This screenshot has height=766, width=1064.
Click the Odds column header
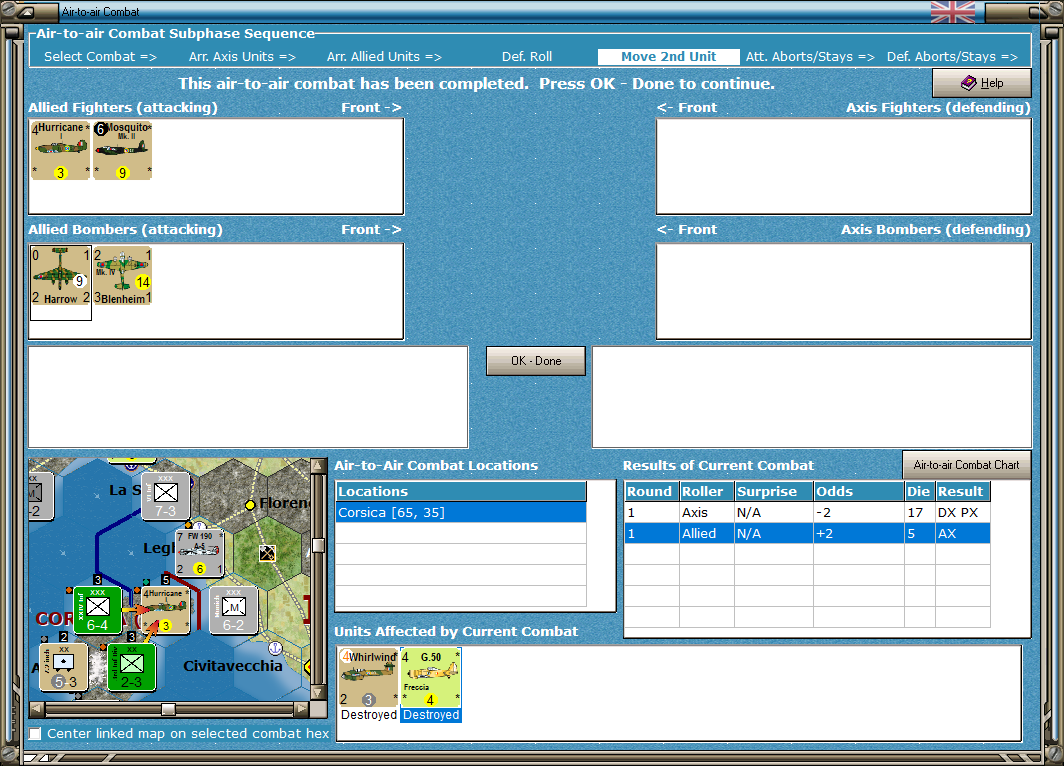[859, 491]
